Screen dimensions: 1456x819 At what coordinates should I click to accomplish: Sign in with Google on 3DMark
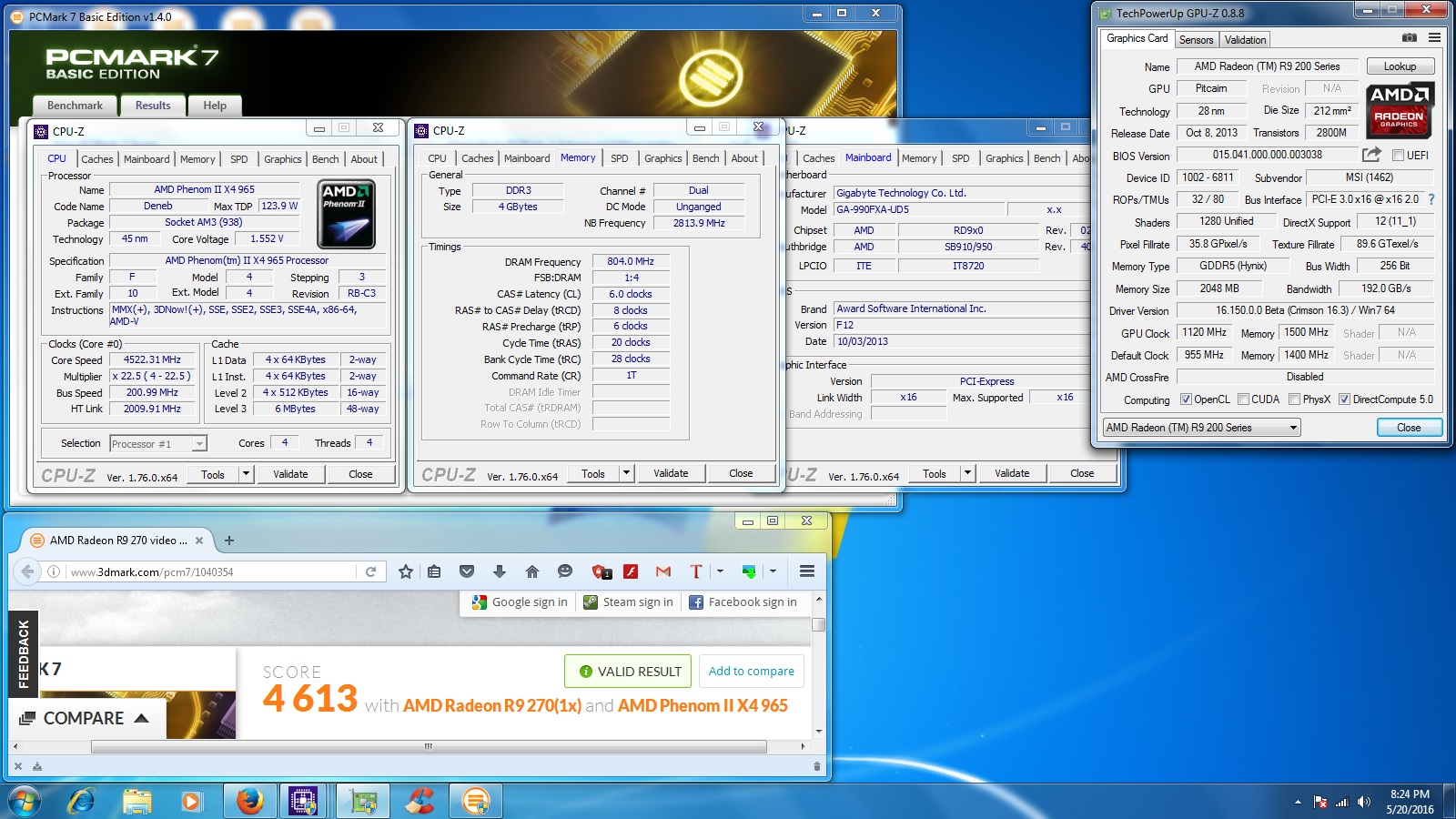(x=520, y=602)
